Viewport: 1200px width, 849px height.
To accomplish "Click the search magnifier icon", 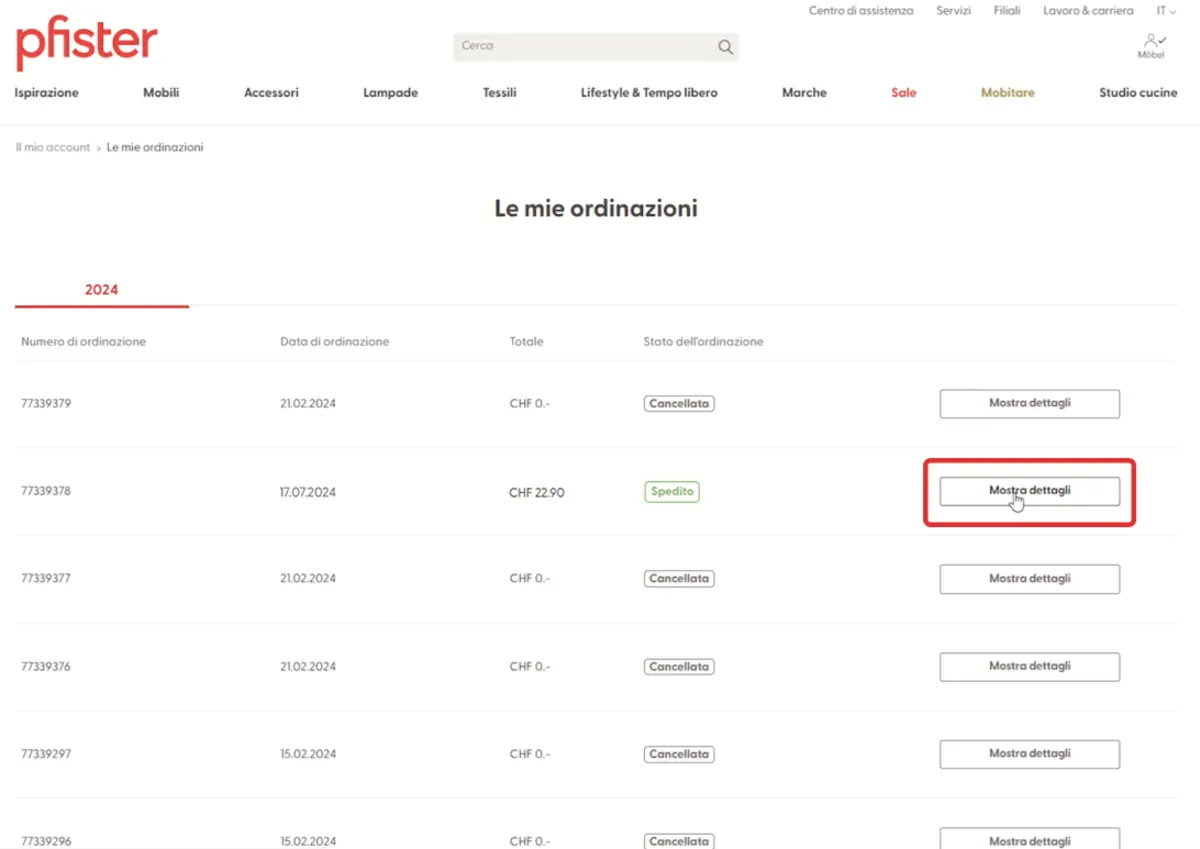I will pyautogui.click(x=725, y=47).
